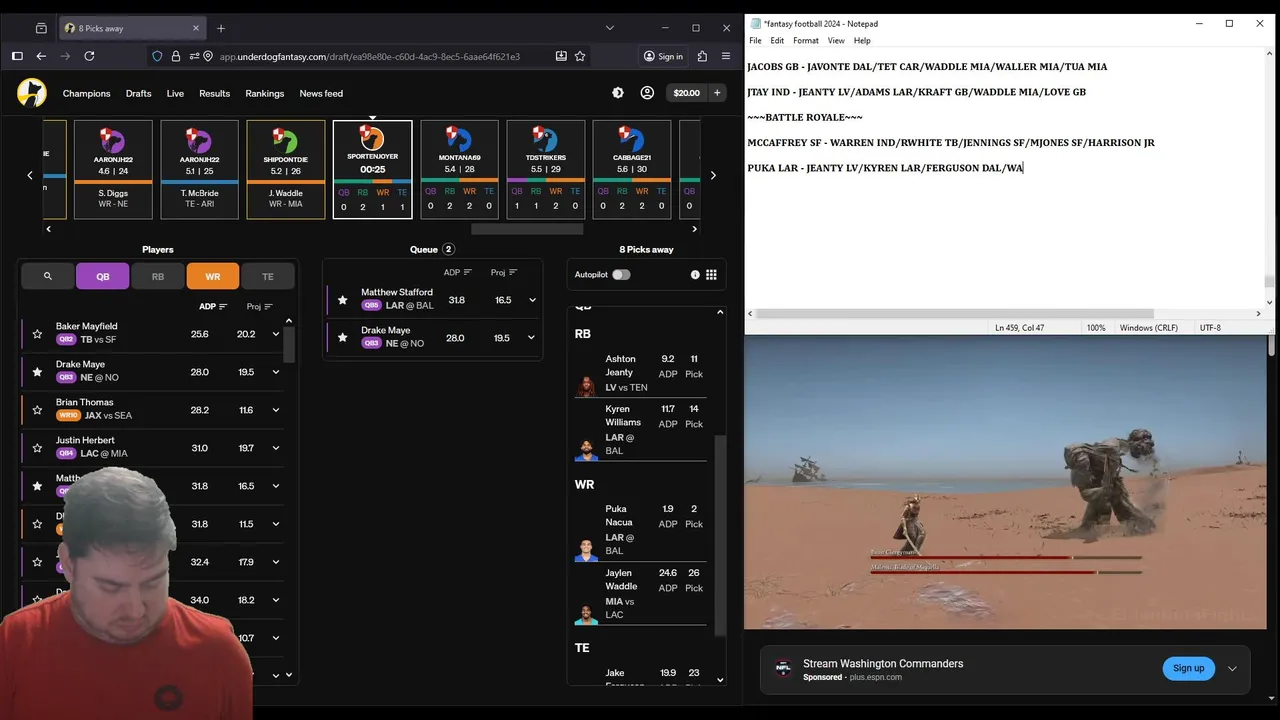
Task: Star Justin Herbert as favorite
Action: (37, 448)
